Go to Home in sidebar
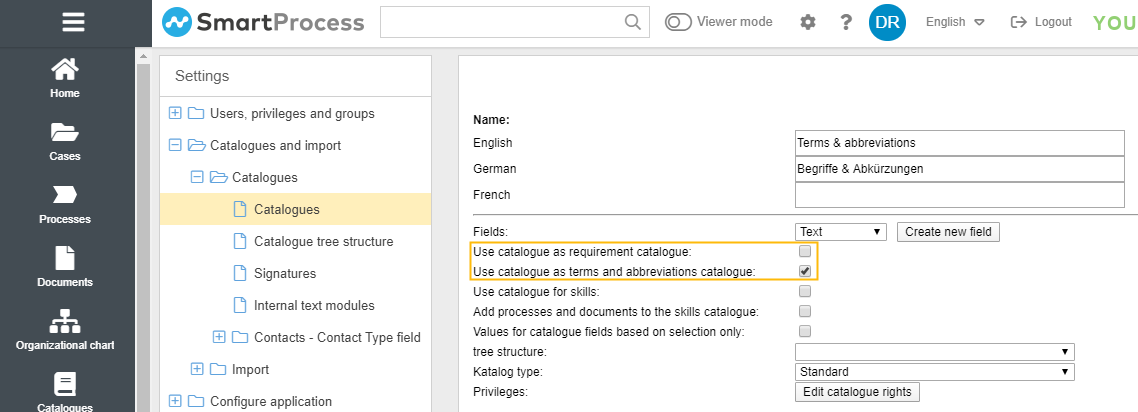The image size is (1138, 412). click(65, 78)
